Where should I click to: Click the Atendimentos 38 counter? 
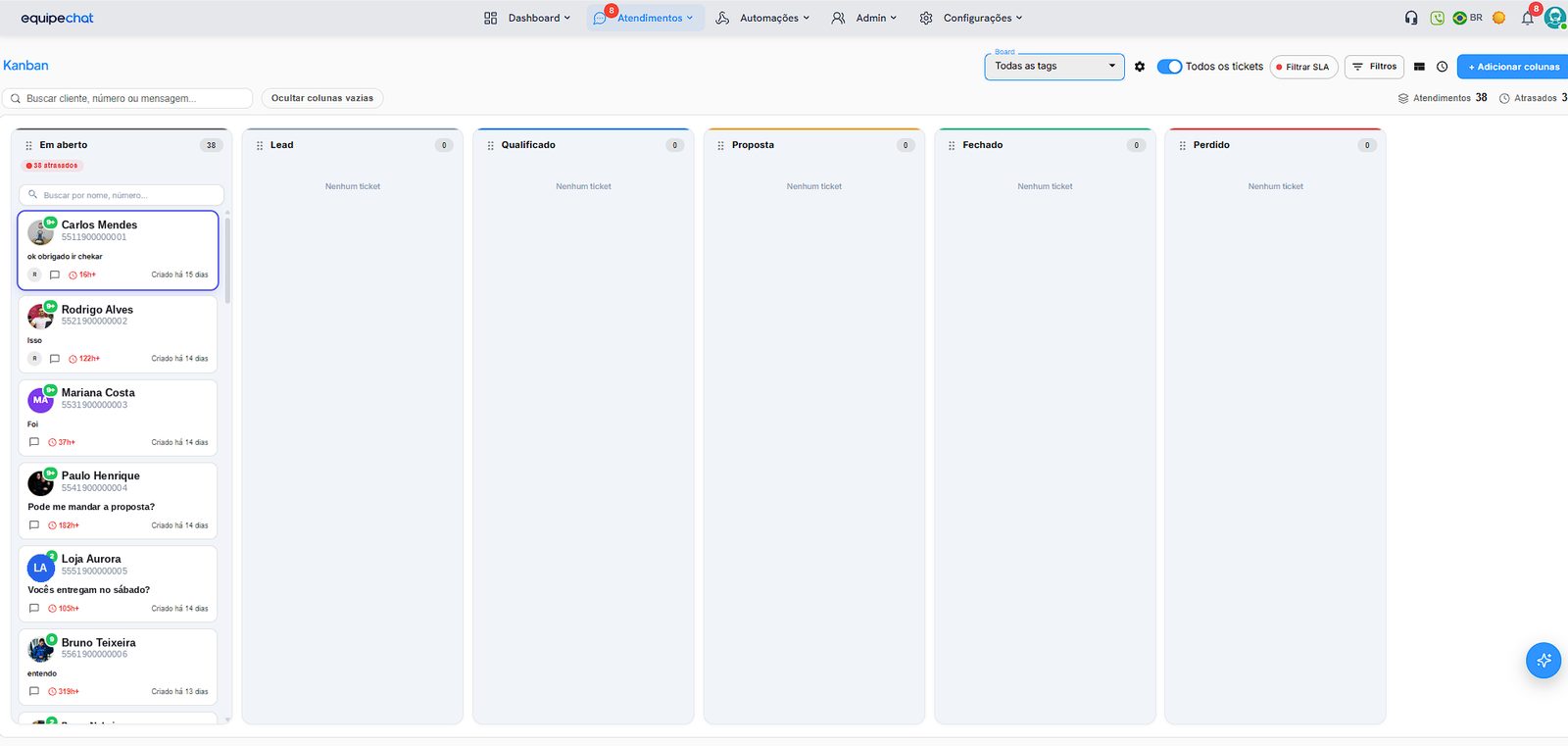(x=1443, y=98)
